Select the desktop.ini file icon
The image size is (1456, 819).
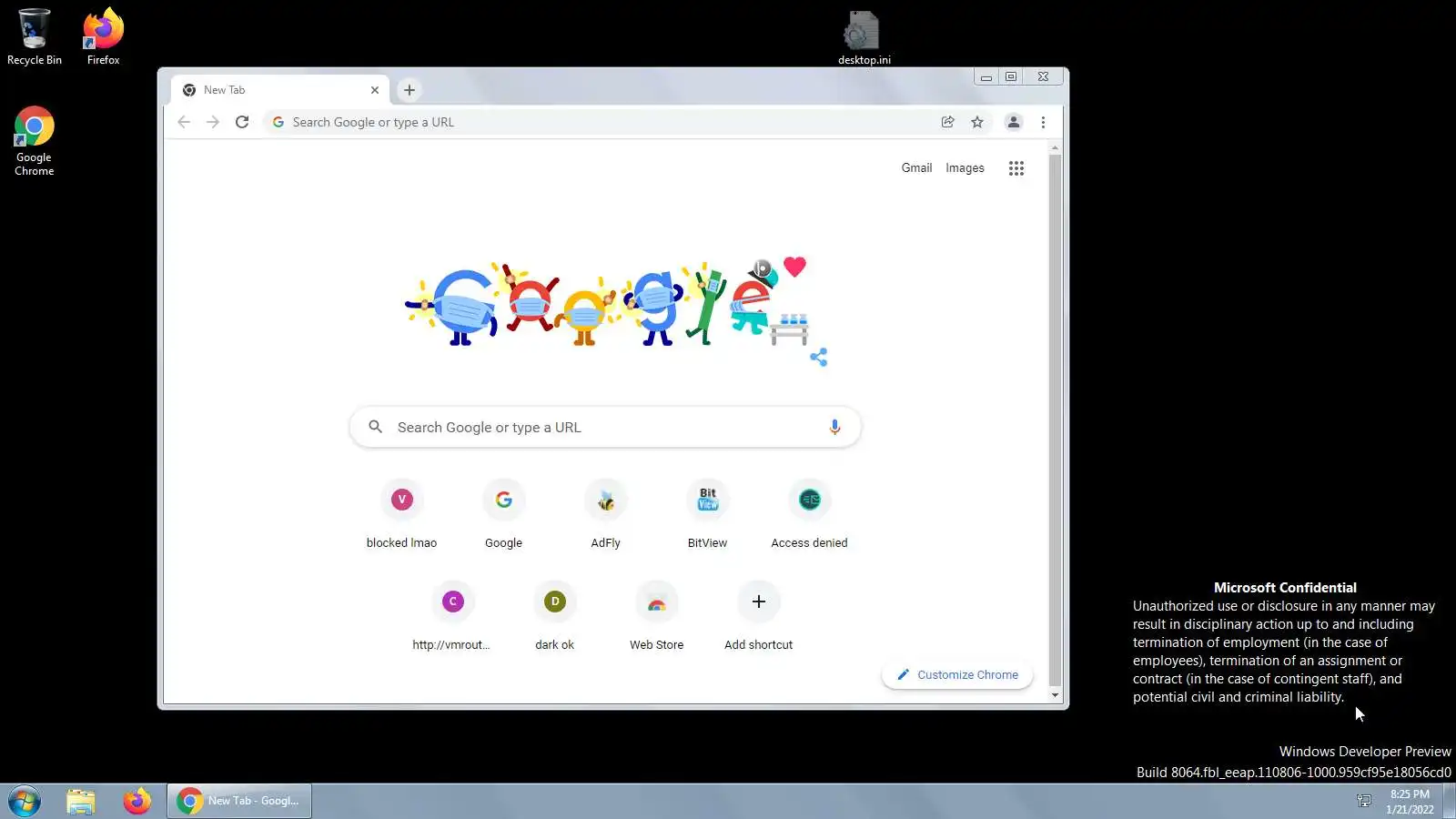864,37
